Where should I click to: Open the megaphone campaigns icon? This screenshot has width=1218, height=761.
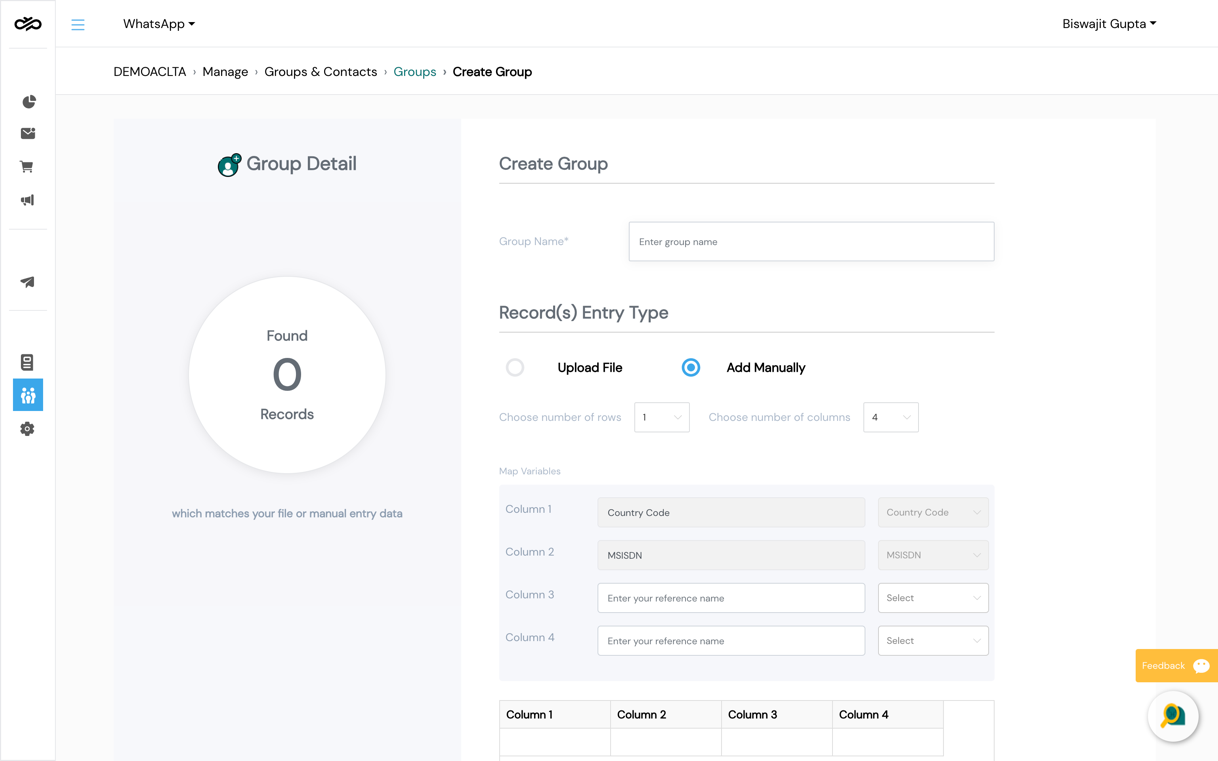[27, 200]
